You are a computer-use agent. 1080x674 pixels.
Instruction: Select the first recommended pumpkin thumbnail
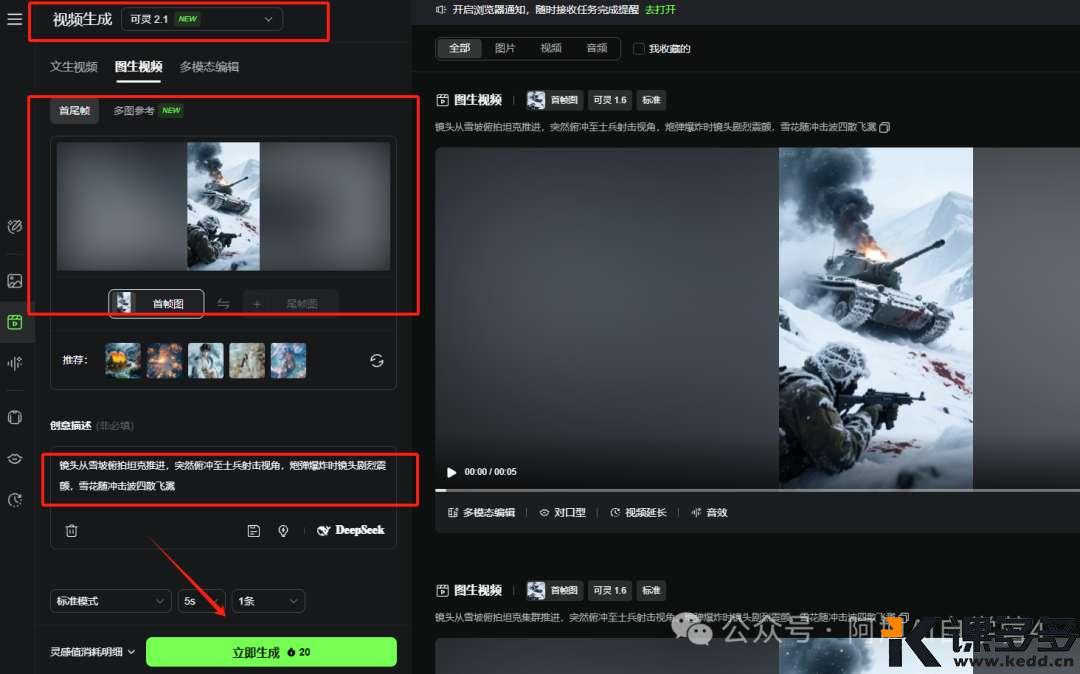123,361
